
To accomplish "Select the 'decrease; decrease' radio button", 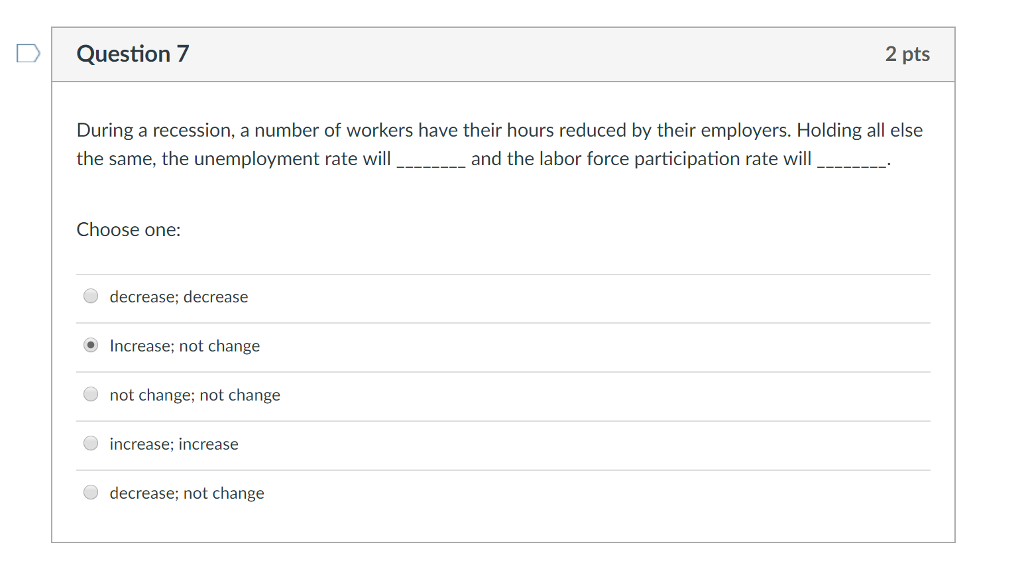I will coord(91,296).
